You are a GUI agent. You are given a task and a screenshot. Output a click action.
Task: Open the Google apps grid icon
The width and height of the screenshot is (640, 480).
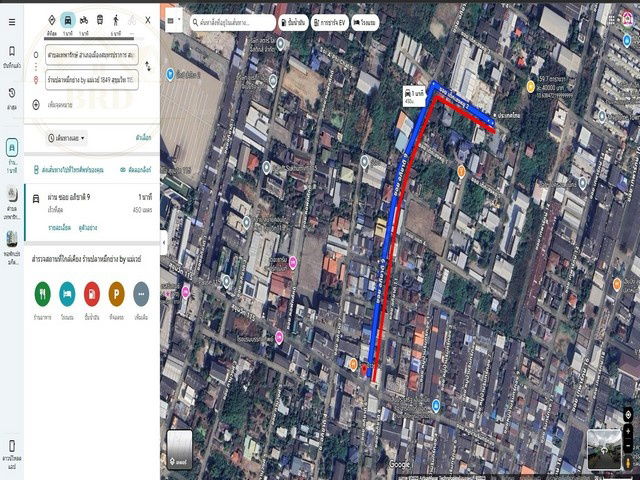(611, 19)
